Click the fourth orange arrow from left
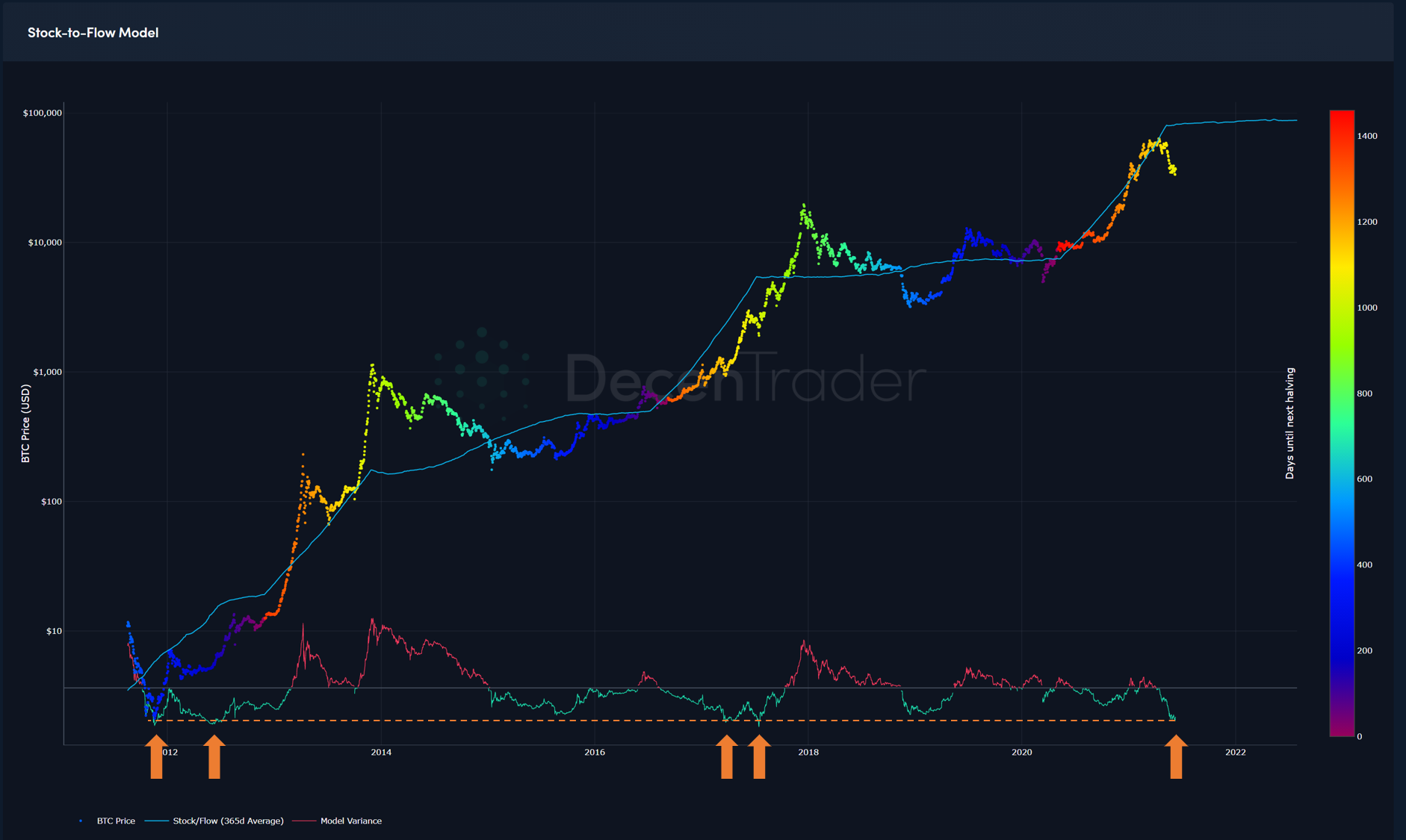This screenshot has height=840, width=1406. pos(759,756)
